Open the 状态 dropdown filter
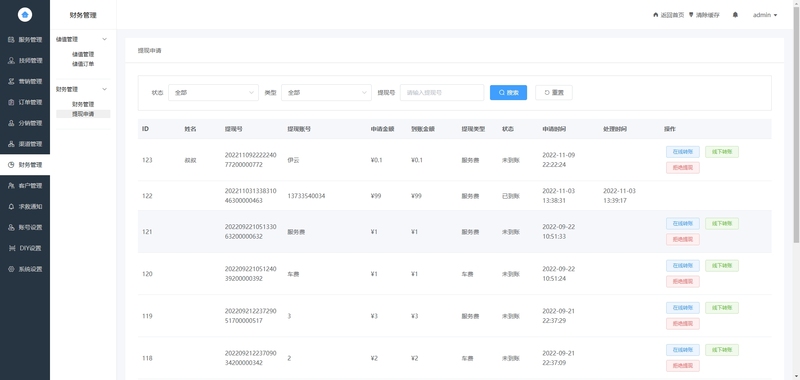 (213, 93)
